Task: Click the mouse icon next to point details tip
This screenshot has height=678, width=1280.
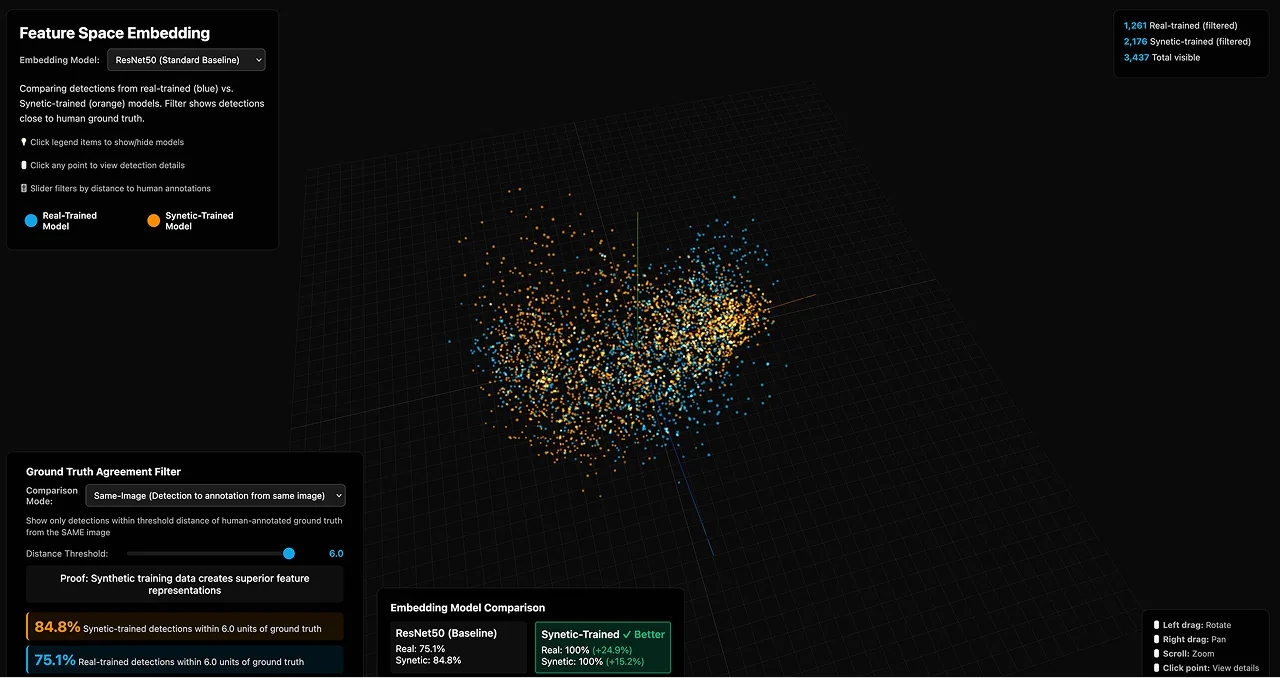Action: tap(24, 166)
